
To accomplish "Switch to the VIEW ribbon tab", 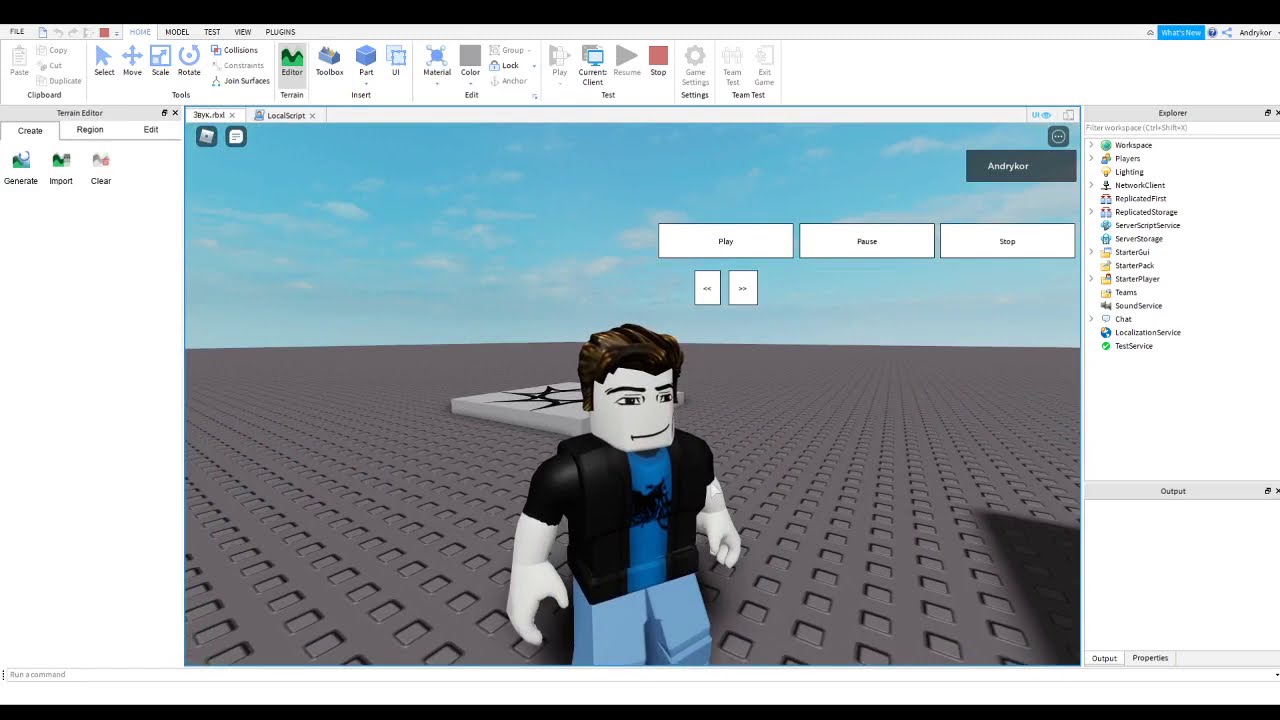I will [243, 32].
